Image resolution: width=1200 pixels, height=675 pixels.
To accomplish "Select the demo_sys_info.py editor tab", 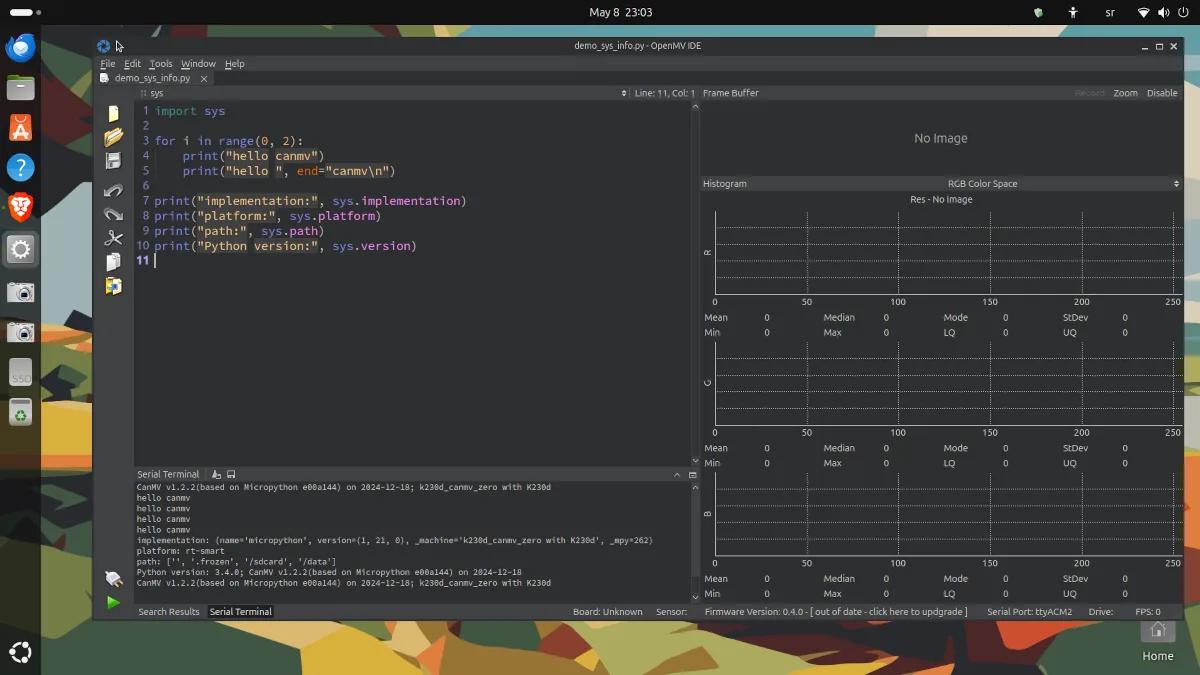I will 152,78.
